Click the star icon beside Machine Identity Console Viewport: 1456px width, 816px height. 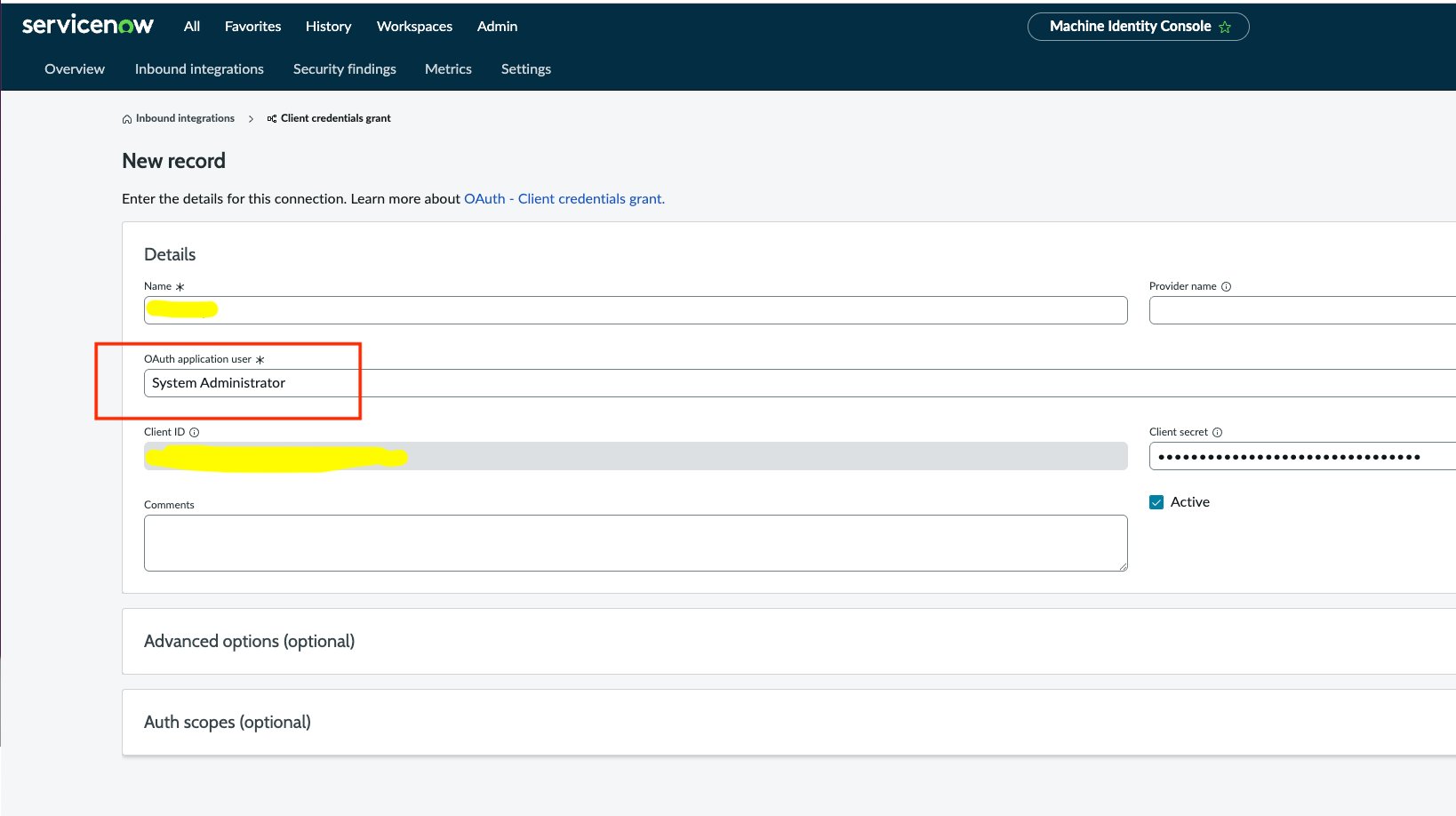pos(1225,27)
